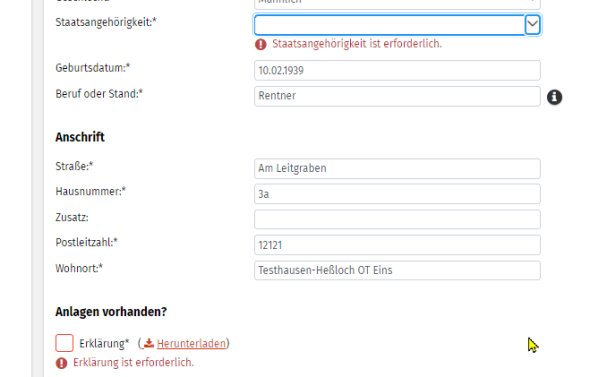The width and height of the screenshot is (590, 377).
Task: Focus the empty Staatsangehörigkeit combo field
Action: tap(389, 25)
